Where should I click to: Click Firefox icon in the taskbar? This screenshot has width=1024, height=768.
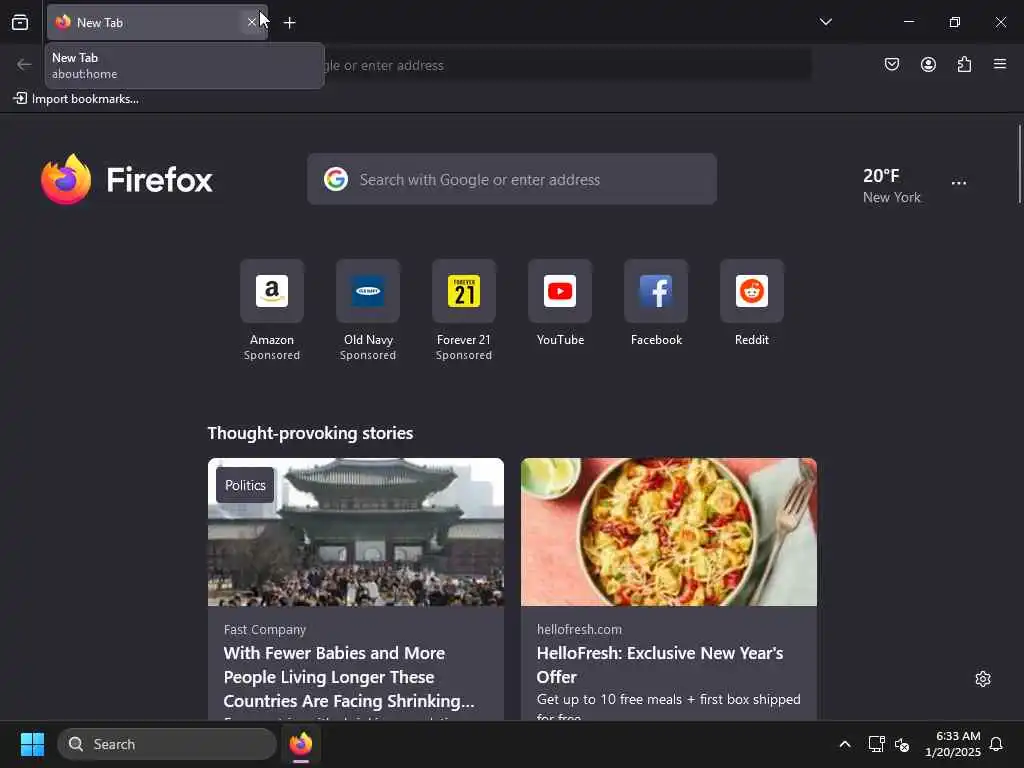tap(300, 744)
